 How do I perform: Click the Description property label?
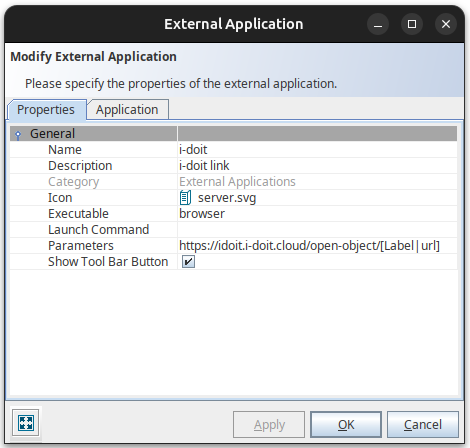click(x=80, y=166)
